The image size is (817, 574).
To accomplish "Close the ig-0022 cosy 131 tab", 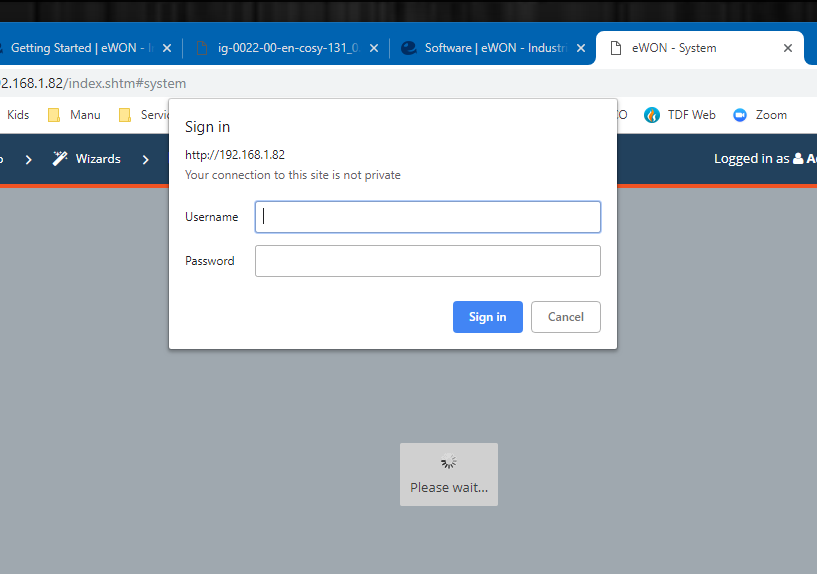I will [373, 48].
